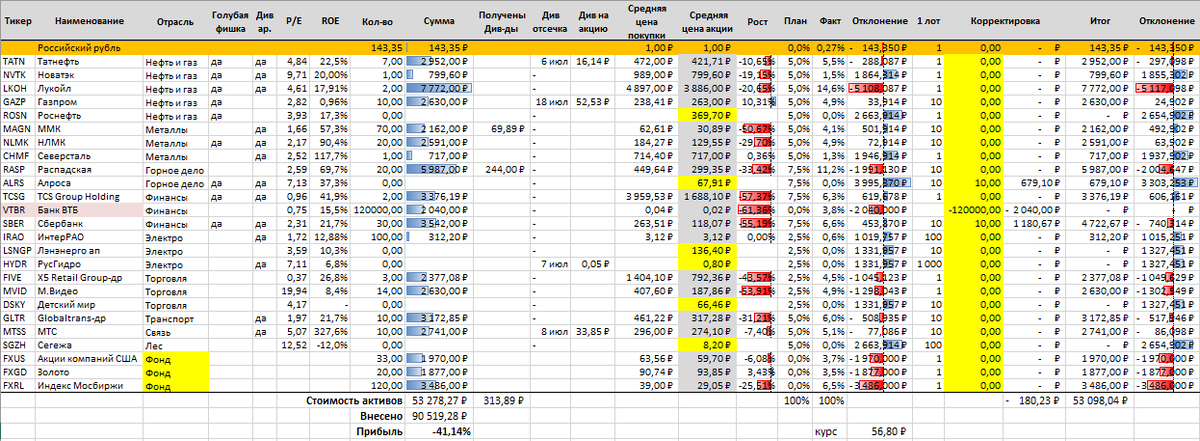The image size is (1200, 441).
Task: Click the 'Прибыль' label cell
Action: click(380, 431)
